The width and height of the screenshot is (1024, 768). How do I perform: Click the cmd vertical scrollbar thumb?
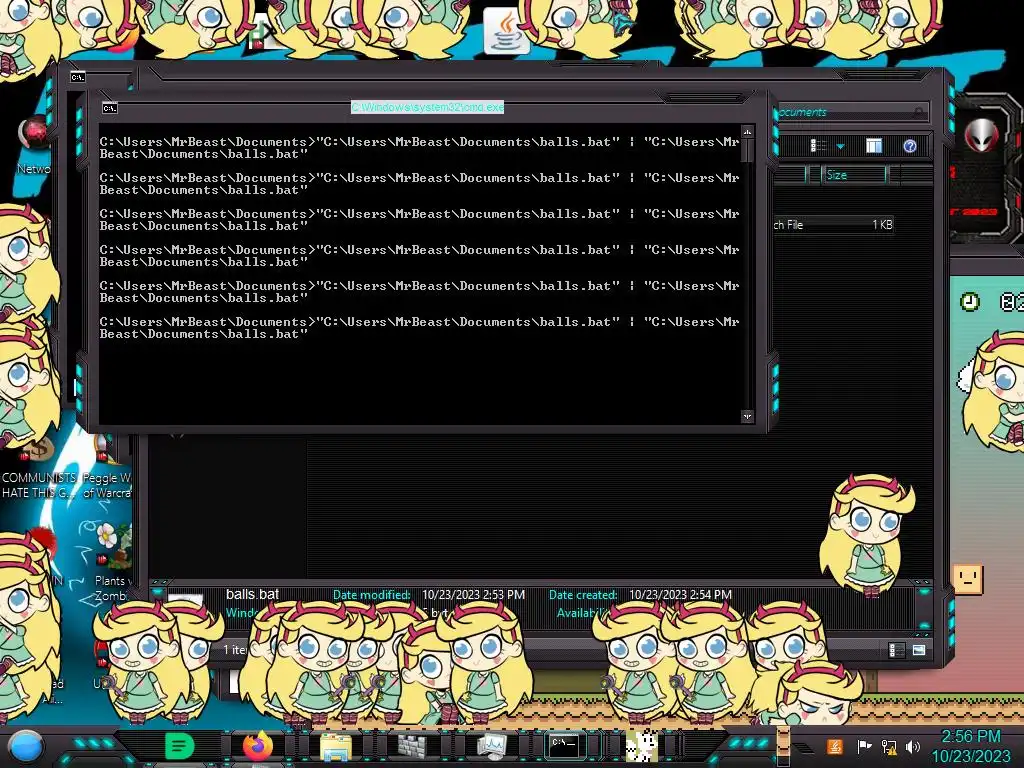click(x=747, y=150)
